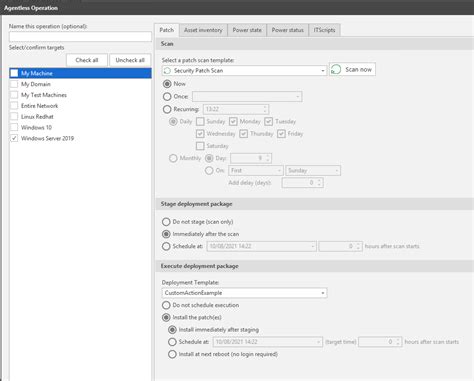
Task: Select the monthly On radio button
Action: [x=209, y=170]
